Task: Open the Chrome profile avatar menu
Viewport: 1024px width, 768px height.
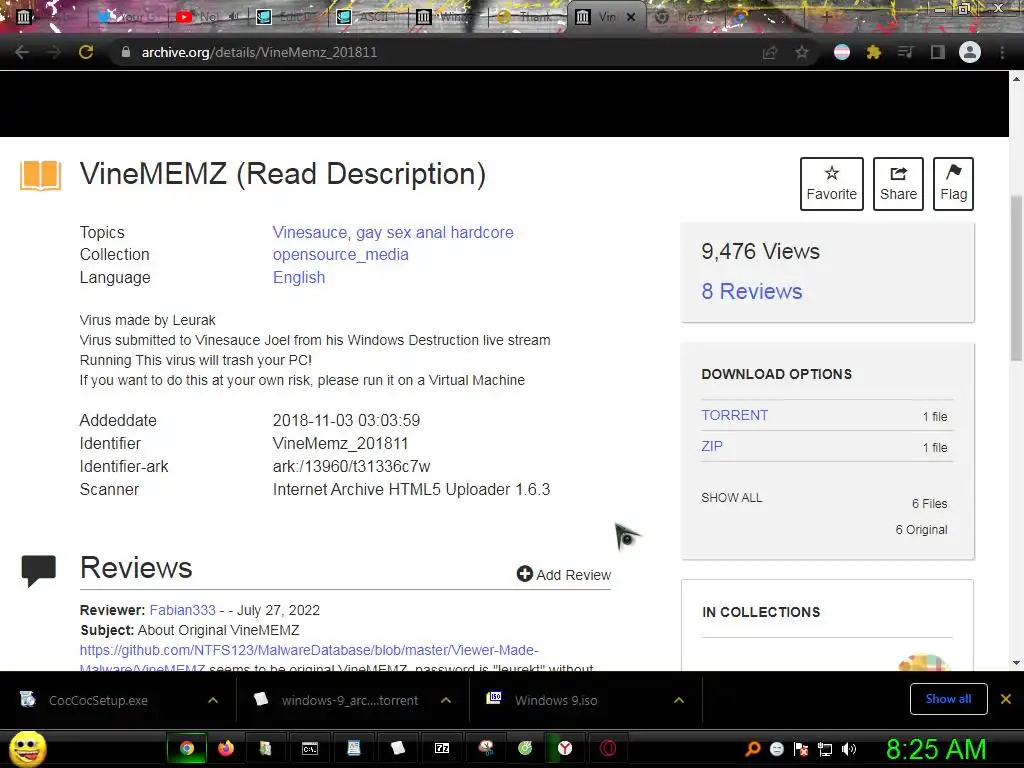Action: [x=970, y=52]
